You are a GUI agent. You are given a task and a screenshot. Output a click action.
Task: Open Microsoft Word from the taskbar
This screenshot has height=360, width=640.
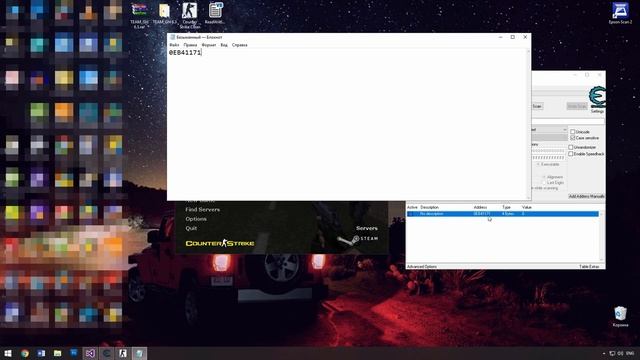[x=41, y=353]
